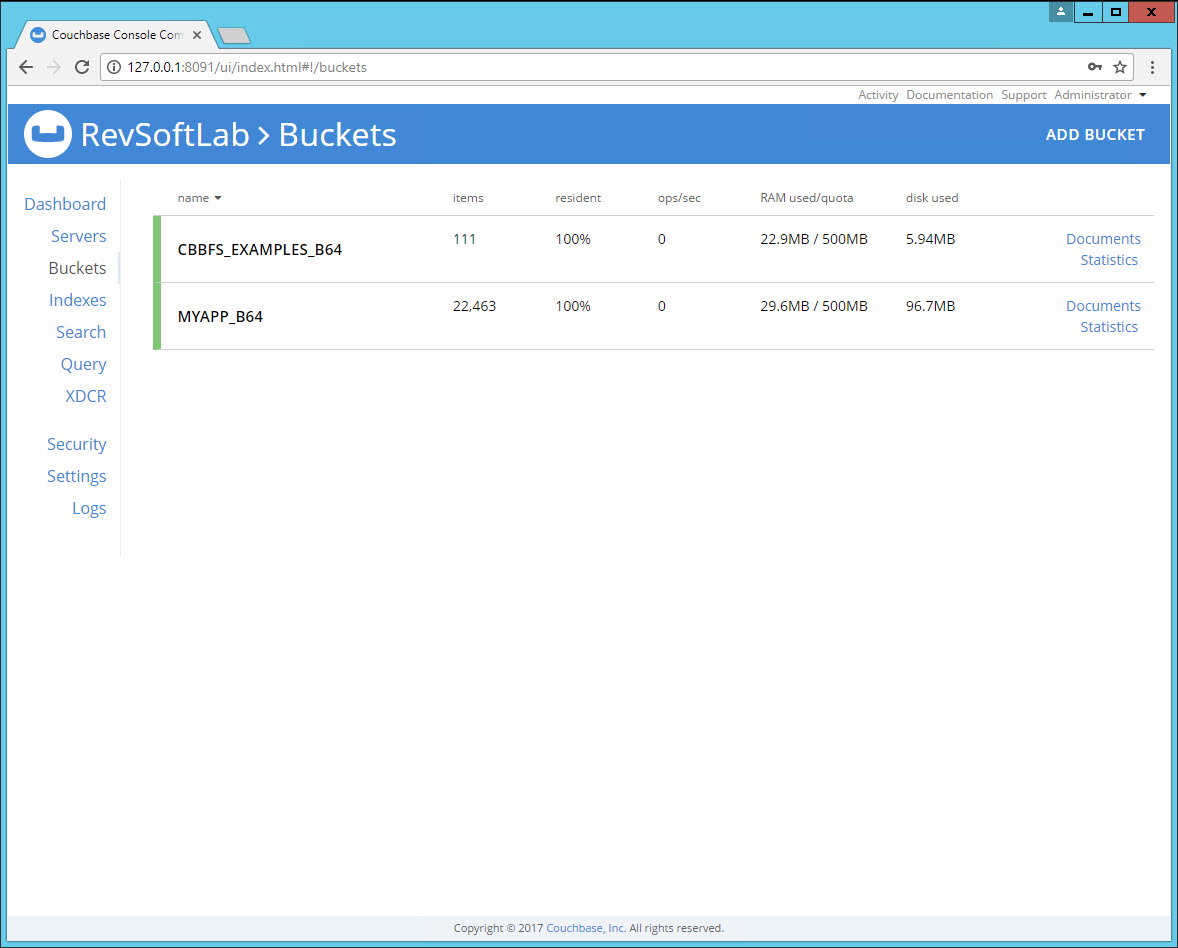
Task: Open Security in the sidebar
Action: point(77,444)
